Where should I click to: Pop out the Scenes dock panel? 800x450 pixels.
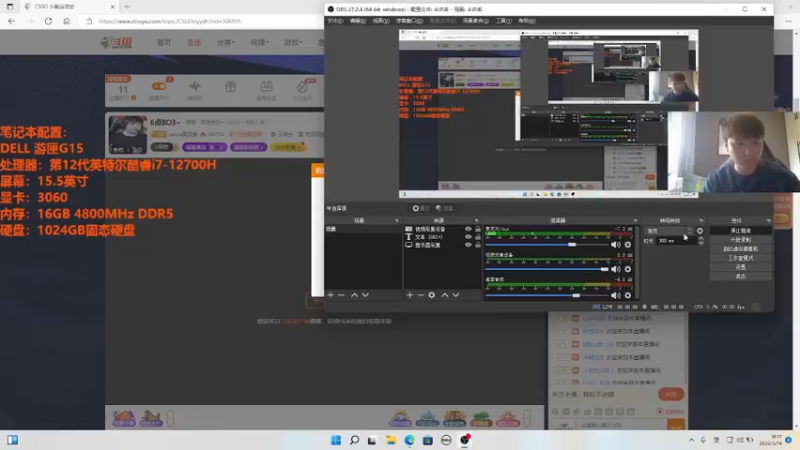click(396, 220)
